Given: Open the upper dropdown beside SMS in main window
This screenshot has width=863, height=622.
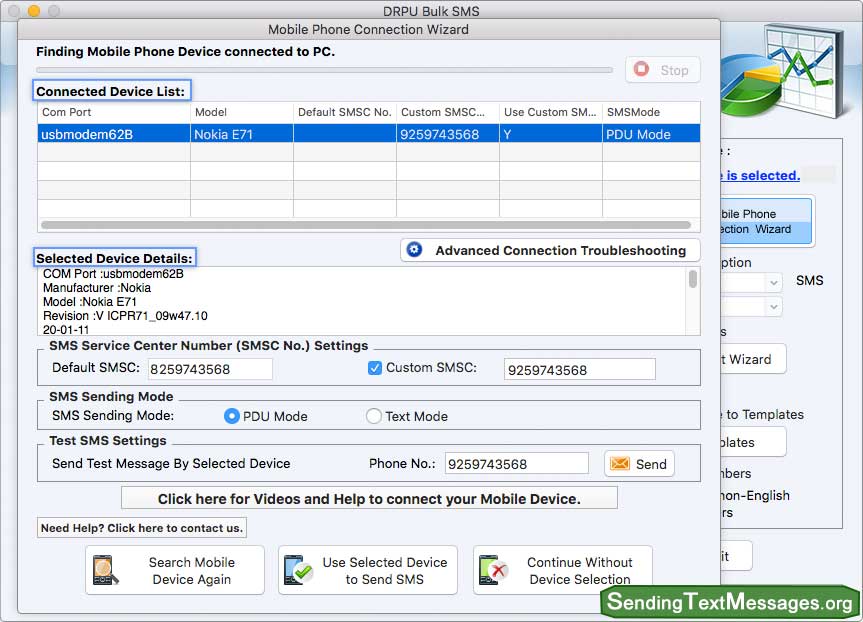Looking at the screenshot, I should click(x=773, y=282).
